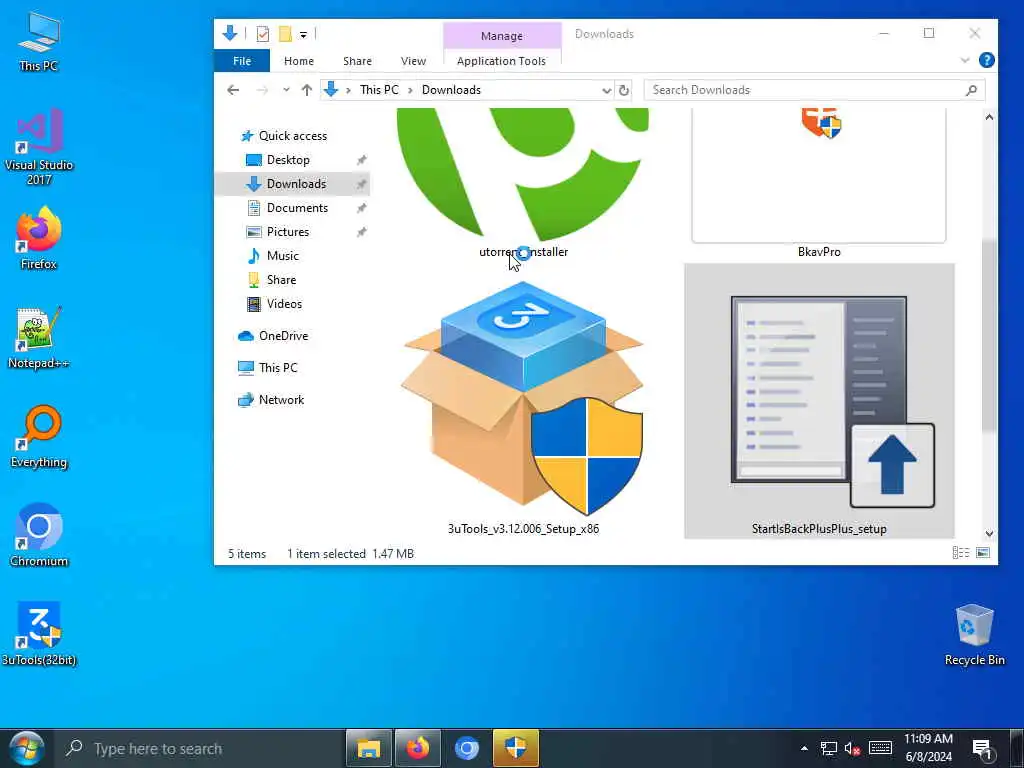The height and width of the screenshot is (768, 1024).
Task: Select the utorrent installer file
Action: pyautogui.click(x=523, y=183)
